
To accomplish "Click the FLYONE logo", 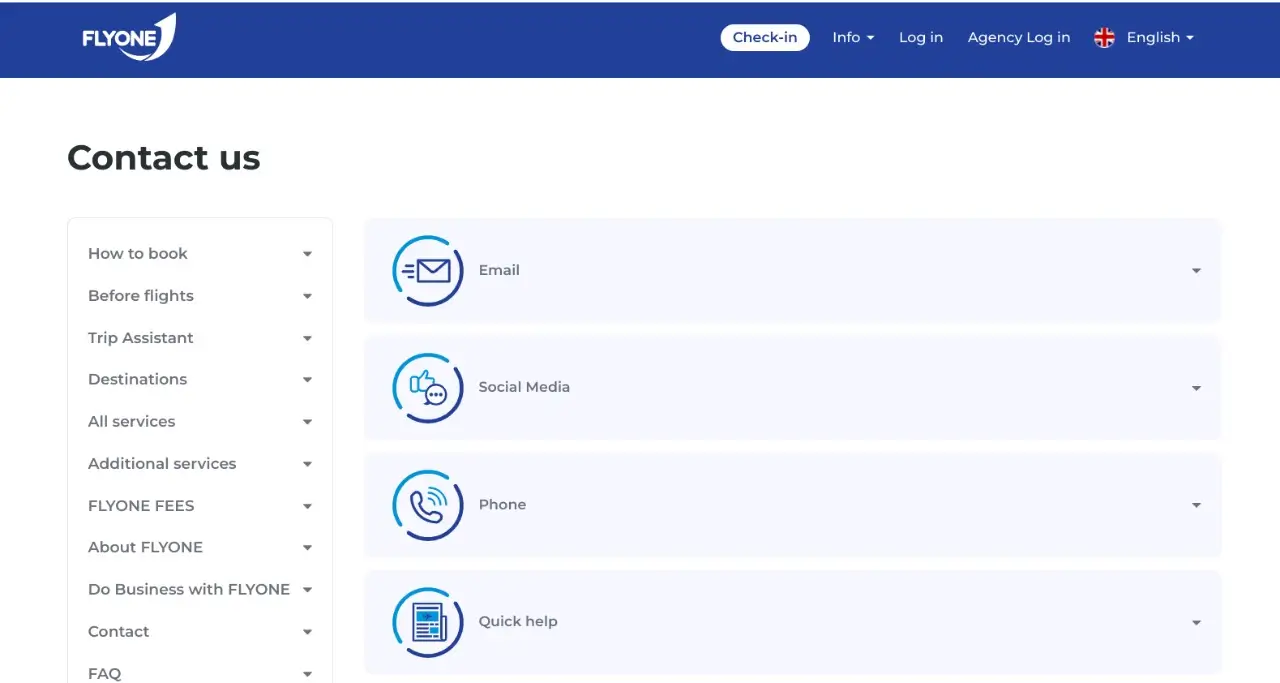I will 129,38.
